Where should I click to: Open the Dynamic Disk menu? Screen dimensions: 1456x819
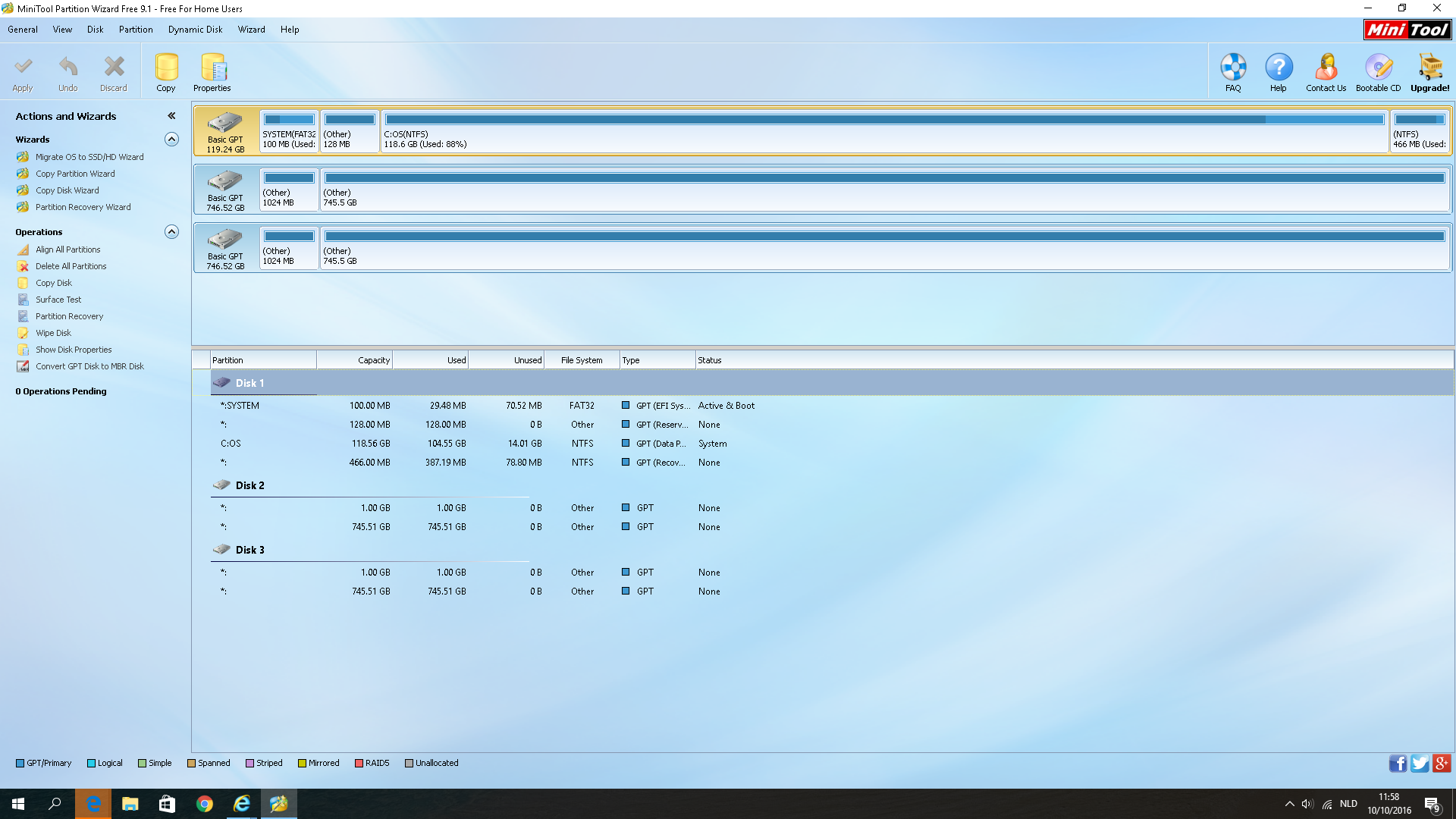(x=195, y=30)
